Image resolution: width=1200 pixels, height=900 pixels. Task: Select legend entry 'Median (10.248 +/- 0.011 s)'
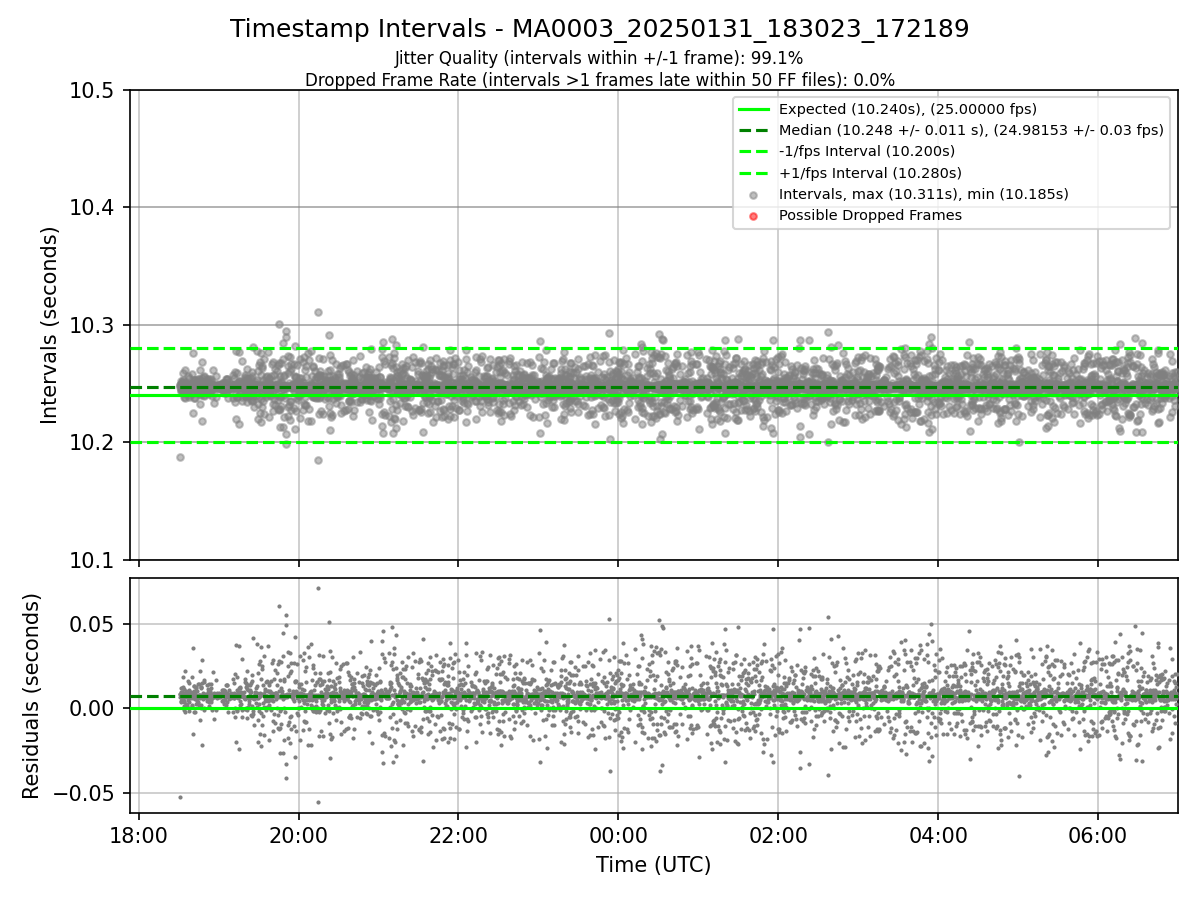click(x=971, y=130)
